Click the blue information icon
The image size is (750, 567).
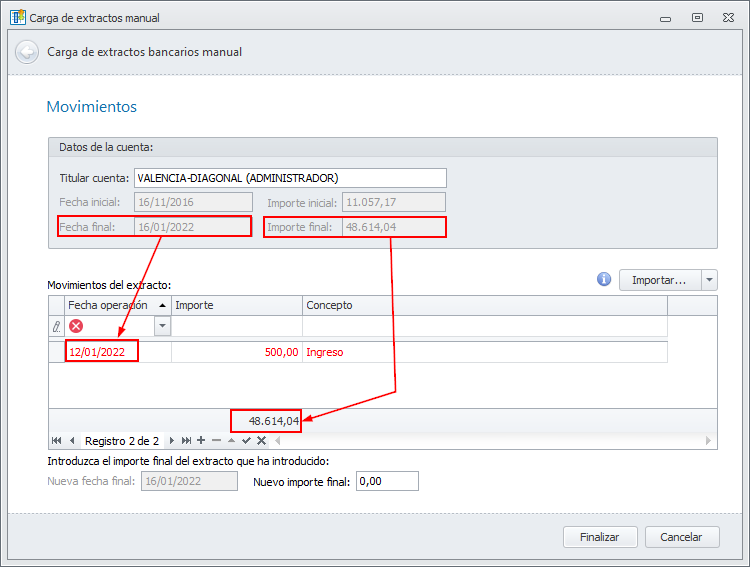(x=604, y=280)
